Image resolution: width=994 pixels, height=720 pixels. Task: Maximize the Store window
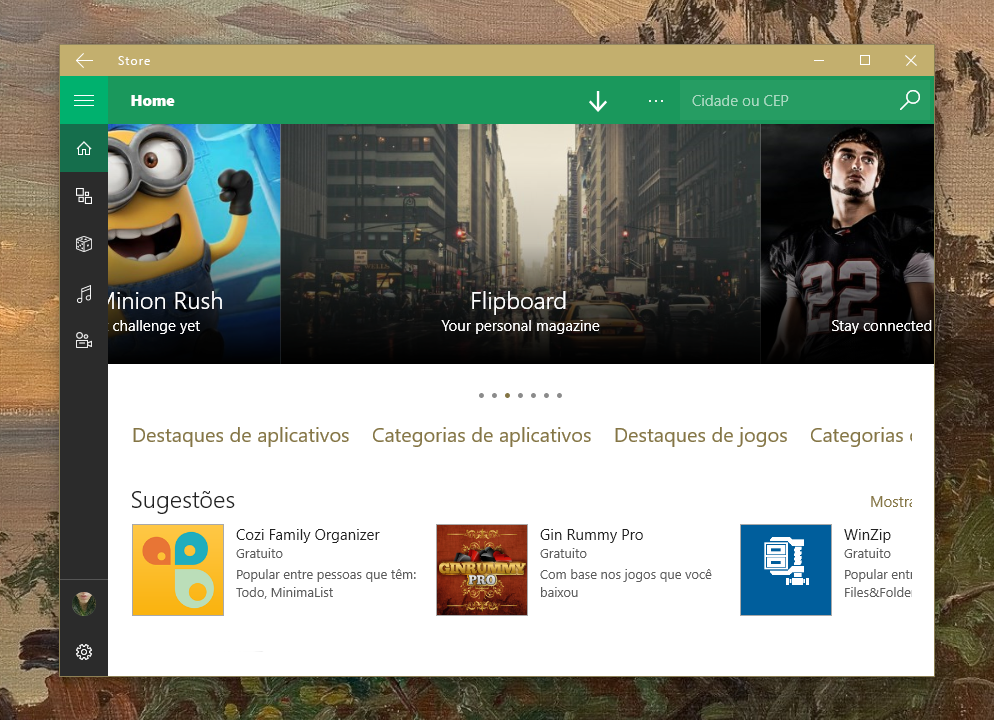pyautogui.click(x=865, y=61)
